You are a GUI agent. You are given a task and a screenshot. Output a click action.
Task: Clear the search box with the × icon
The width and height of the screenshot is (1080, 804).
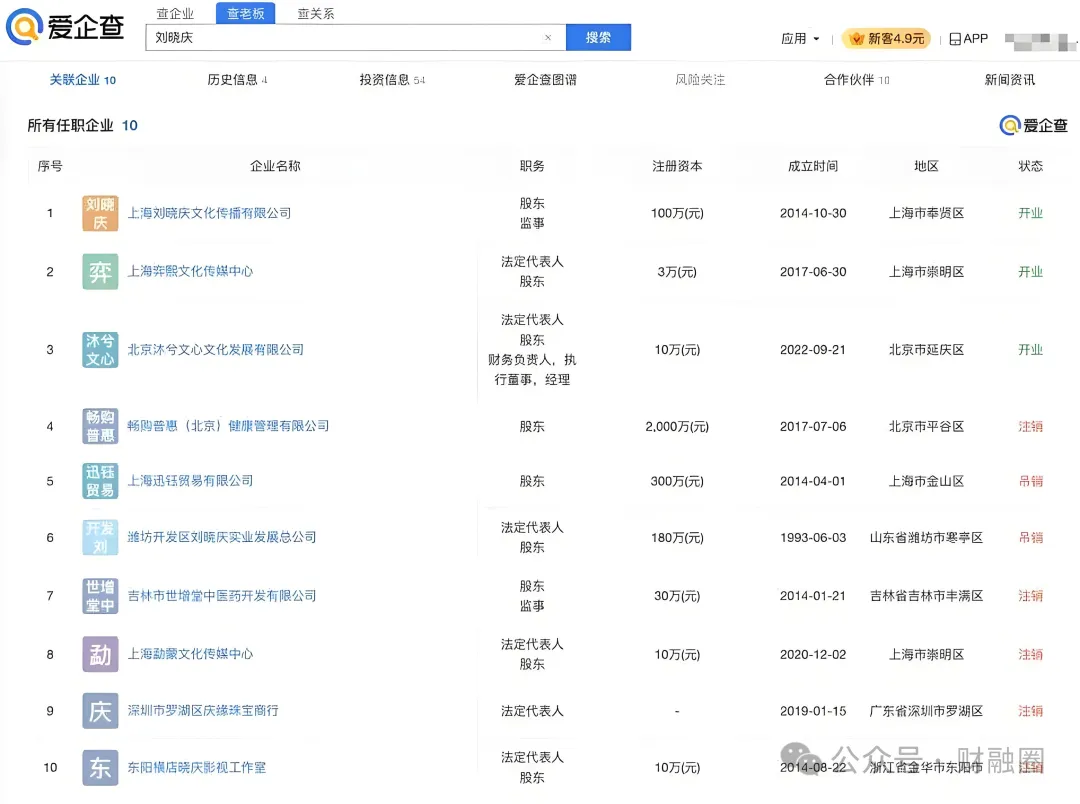[548, 38]
